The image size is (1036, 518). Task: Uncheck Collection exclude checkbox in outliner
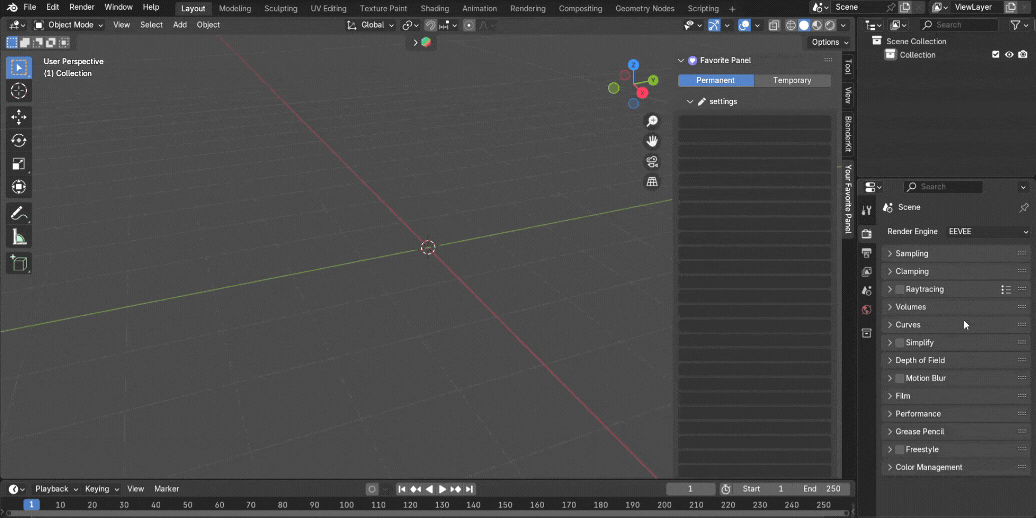point(996,55)
